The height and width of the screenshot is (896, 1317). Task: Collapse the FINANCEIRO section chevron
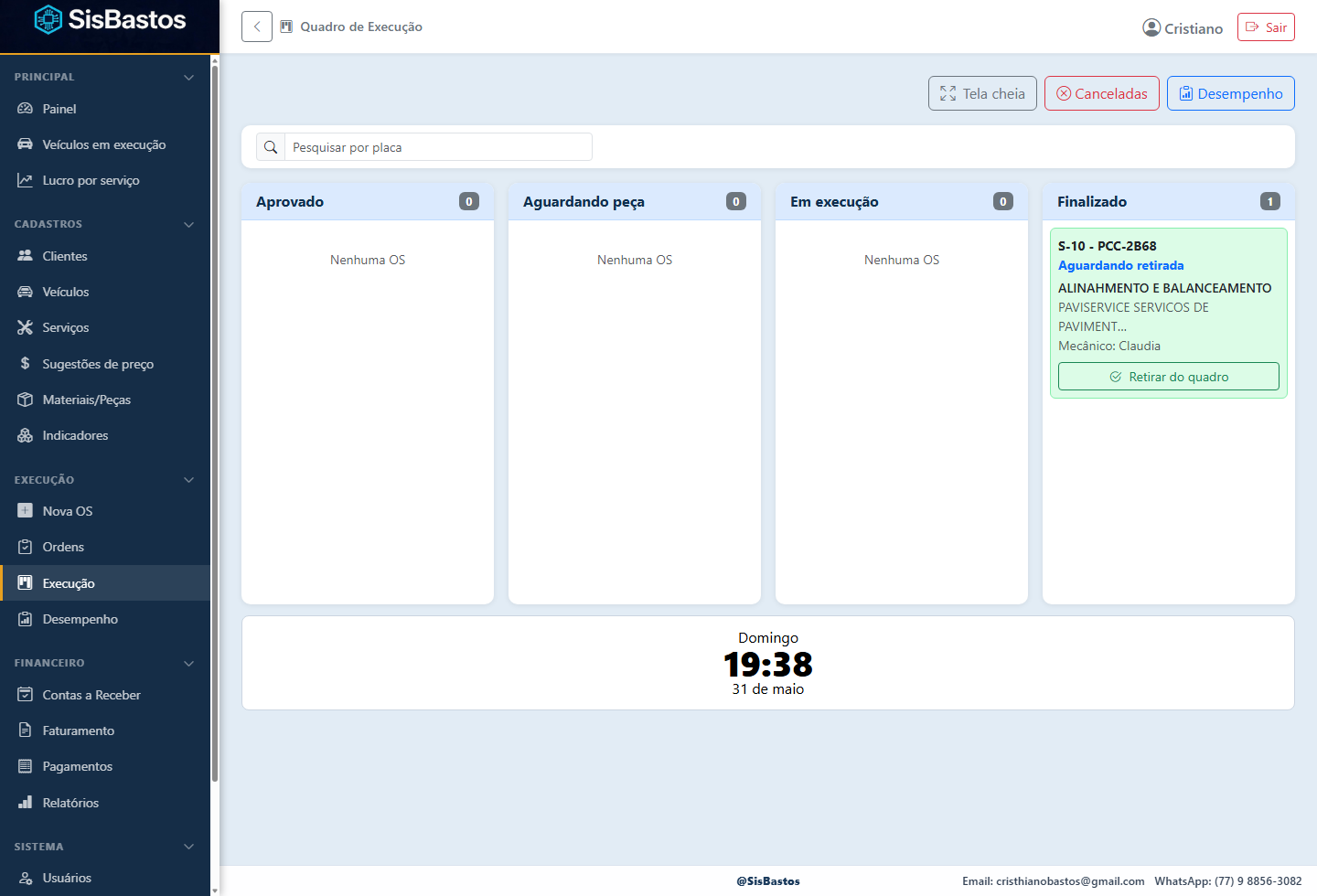188,664
